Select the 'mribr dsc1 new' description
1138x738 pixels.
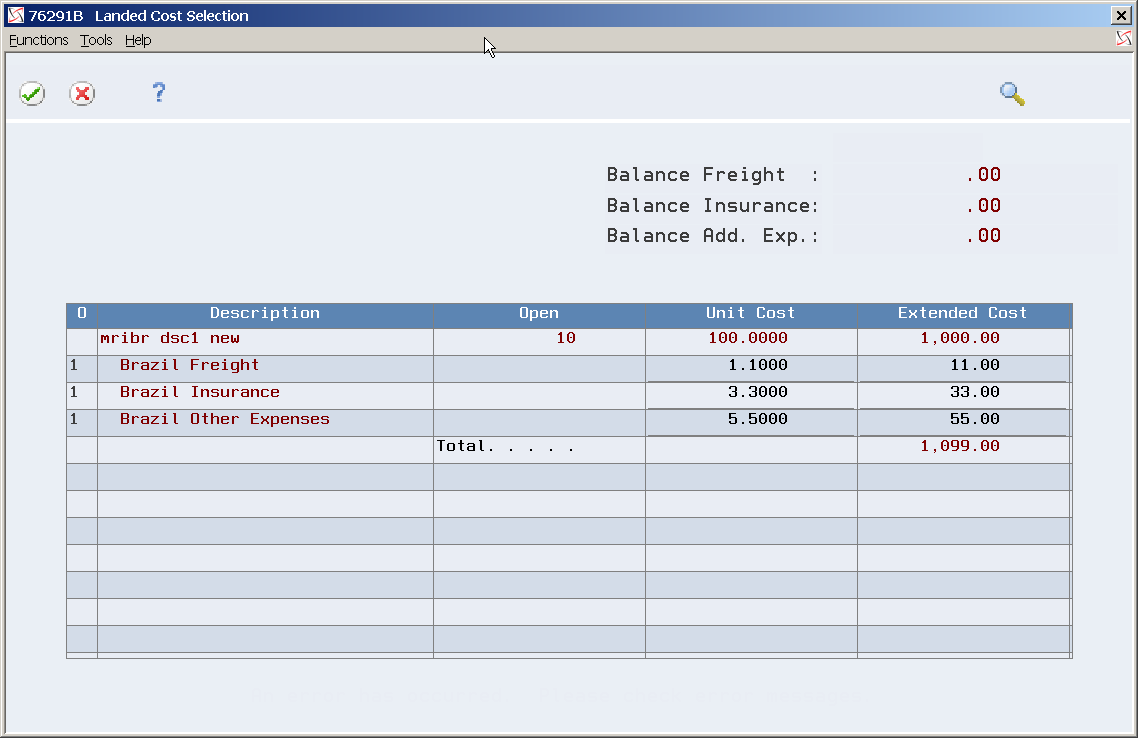click(170, 338)
